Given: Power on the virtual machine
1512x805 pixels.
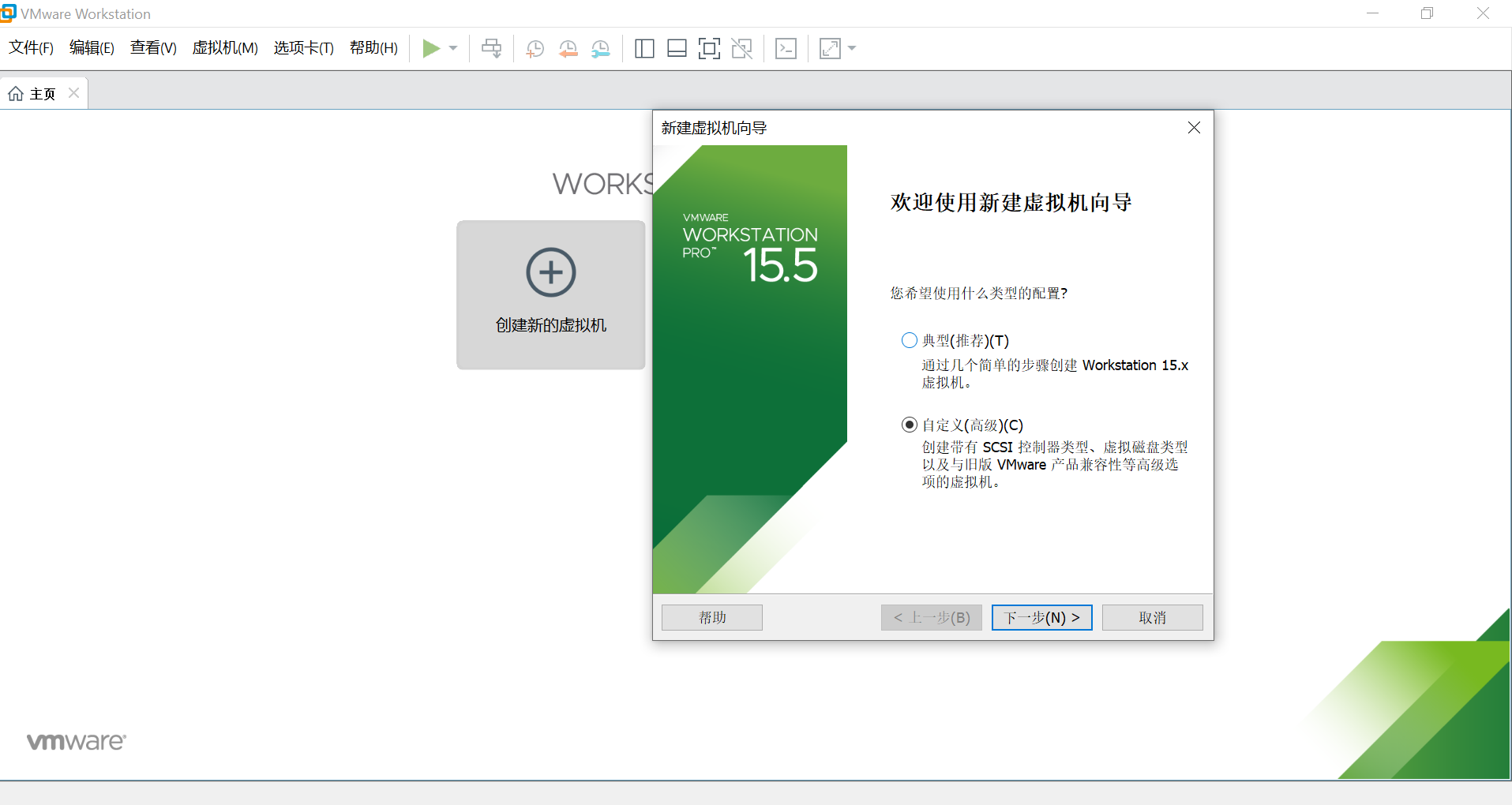Looking at the screenshot, I should (431, 48).
